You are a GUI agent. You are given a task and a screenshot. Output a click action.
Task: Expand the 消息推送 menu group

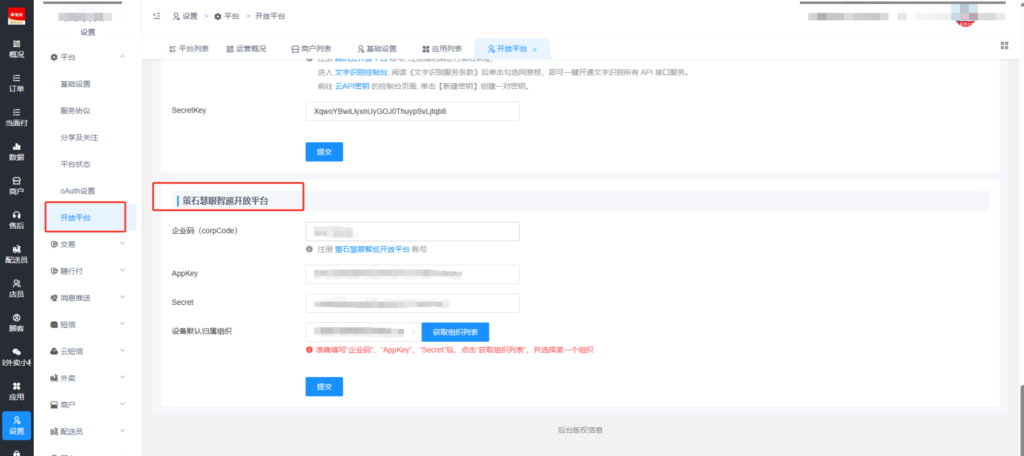click(123, 297)
